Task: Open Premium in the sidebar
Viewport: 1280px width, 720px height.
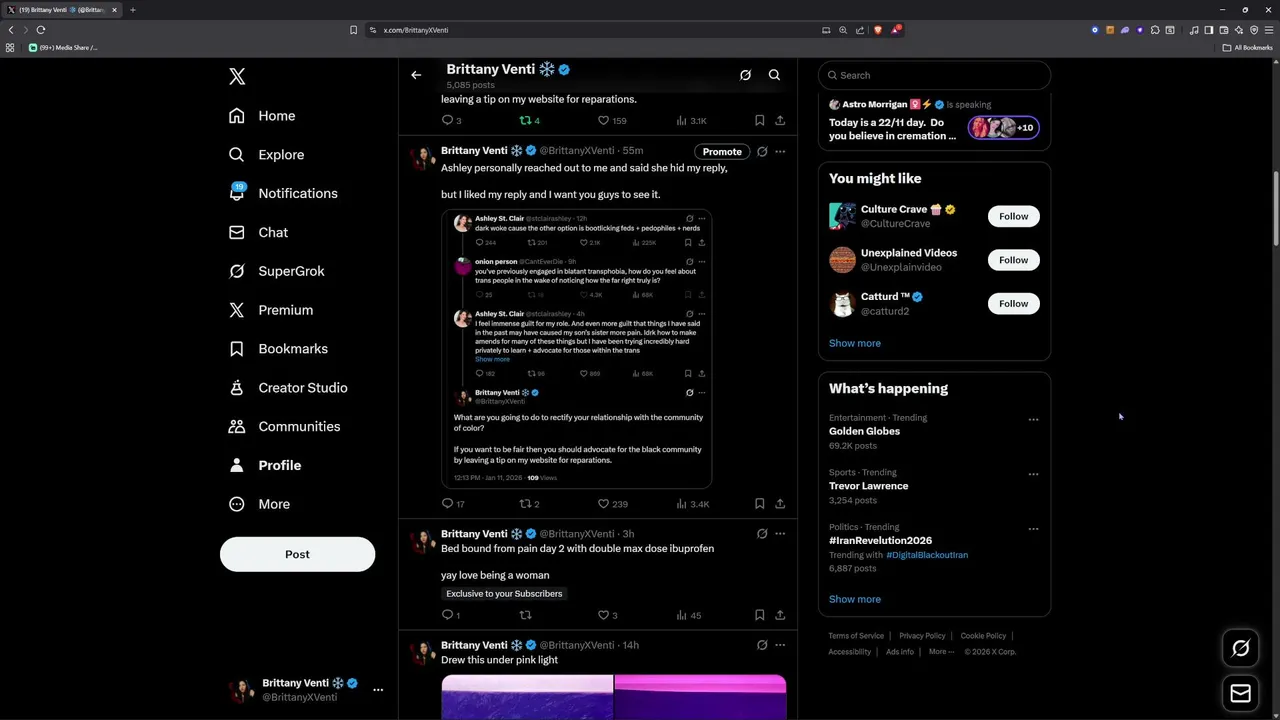Action: pyautogui.click(x=271, y=310)
